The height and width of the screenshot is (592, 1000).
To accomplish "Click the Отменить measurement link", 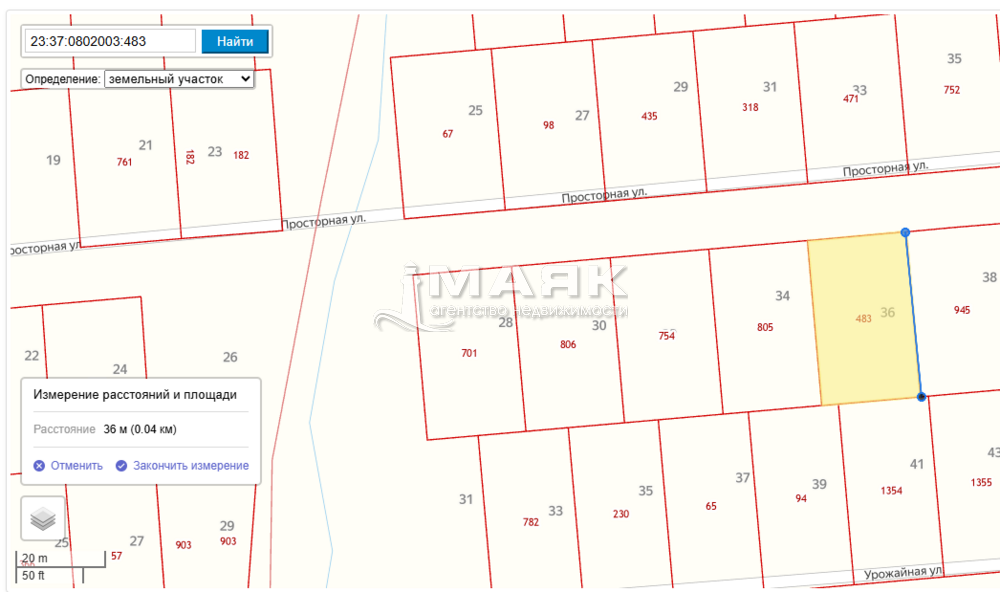I will (x=77, y=465).
